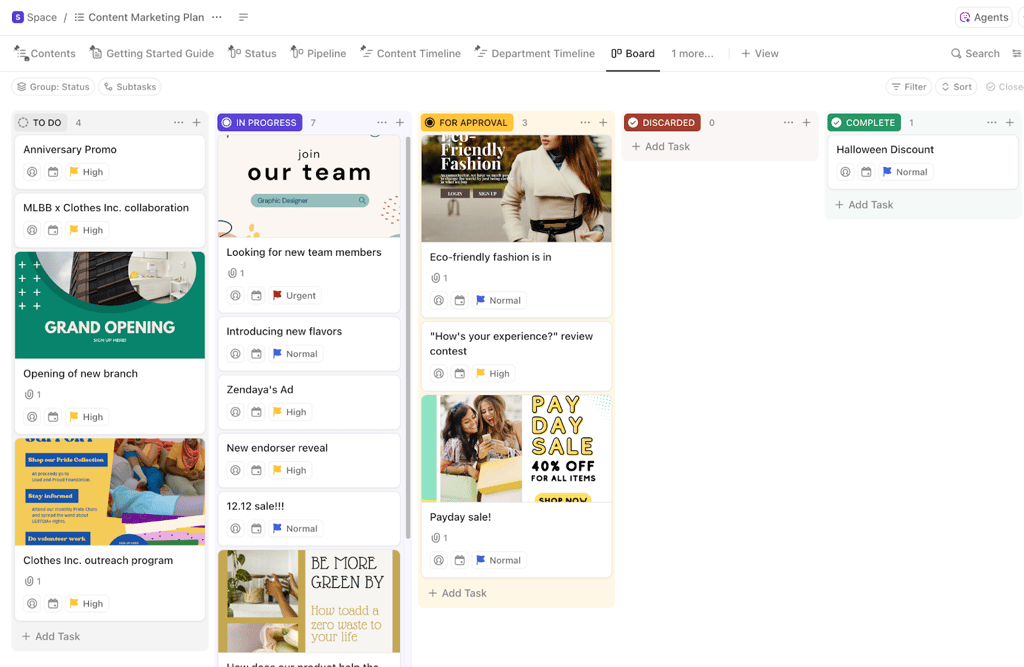Click the TO DO status label
The image size is (1024, 667).
pyautogui.click(x=40, y=123)
